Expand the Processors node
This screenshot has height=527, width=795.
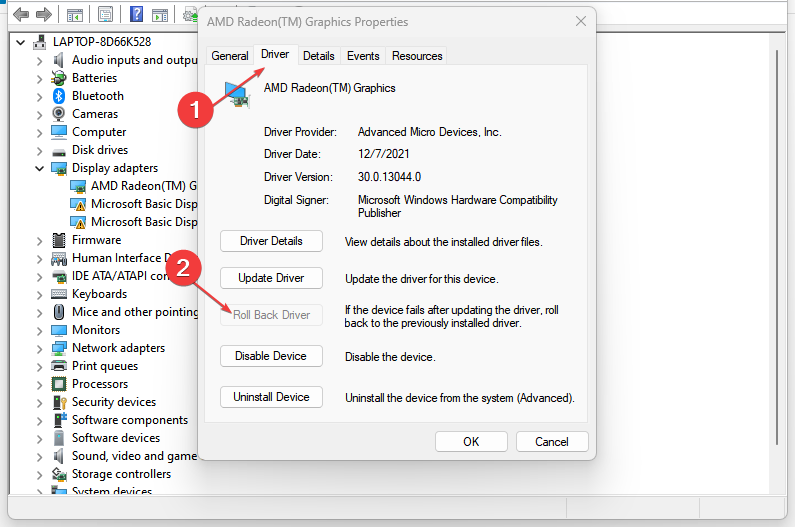pyautogui.click(x=40, y=385)
